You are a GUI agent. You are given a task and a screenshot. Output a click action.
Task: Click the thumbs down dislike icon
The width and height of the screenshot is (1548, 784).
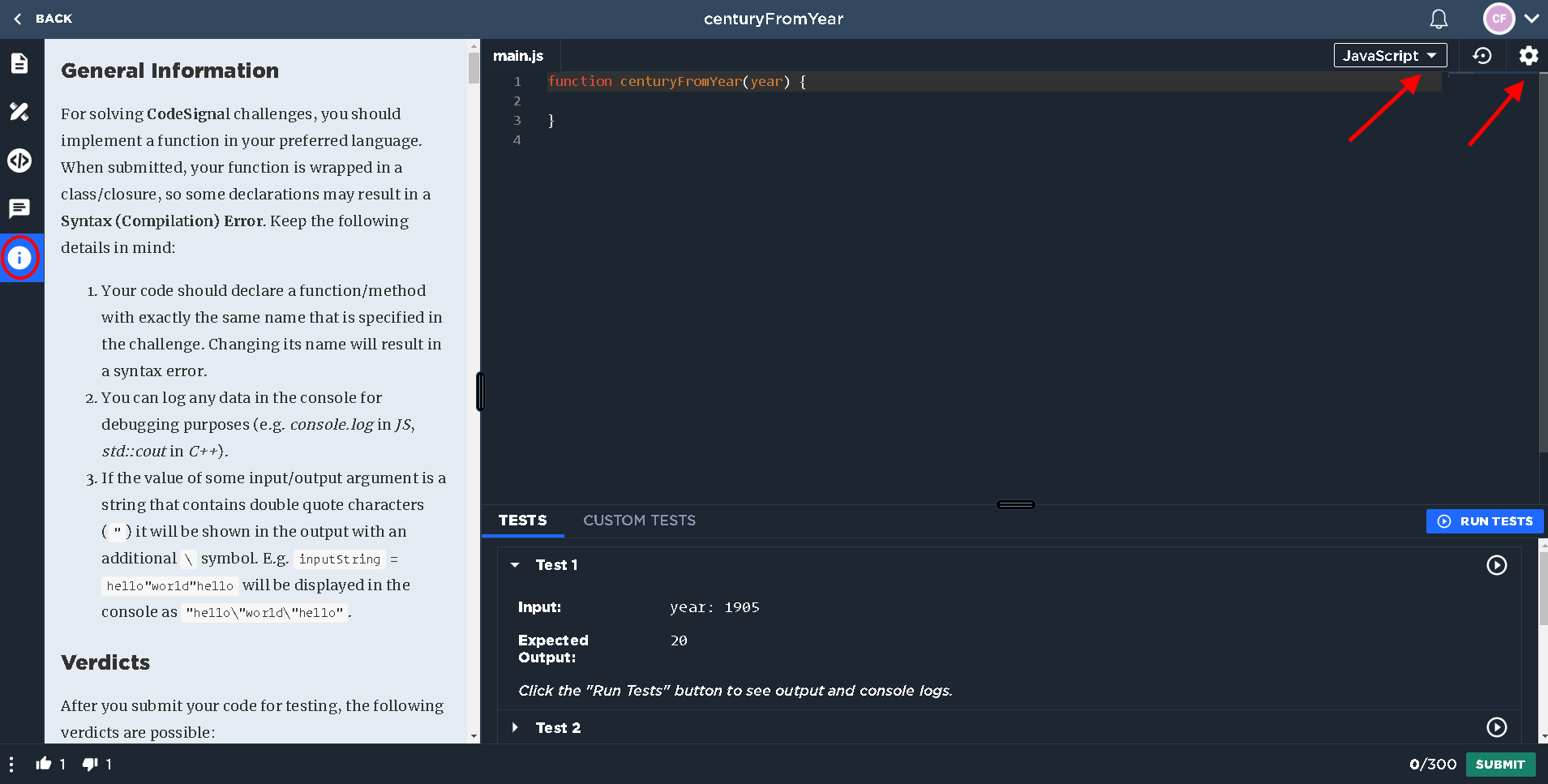(x=90, y=764)
